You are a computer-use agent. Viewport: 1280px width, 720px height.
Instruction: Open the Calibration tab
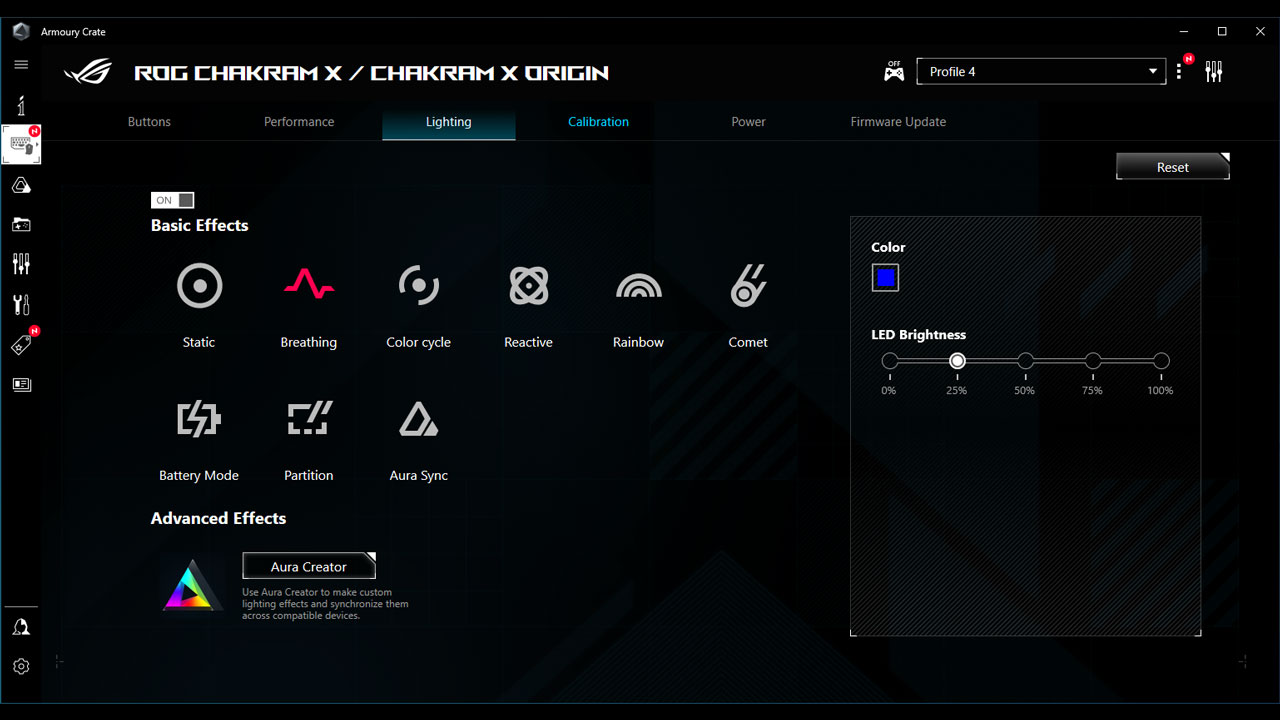click(x=598, y=122)
